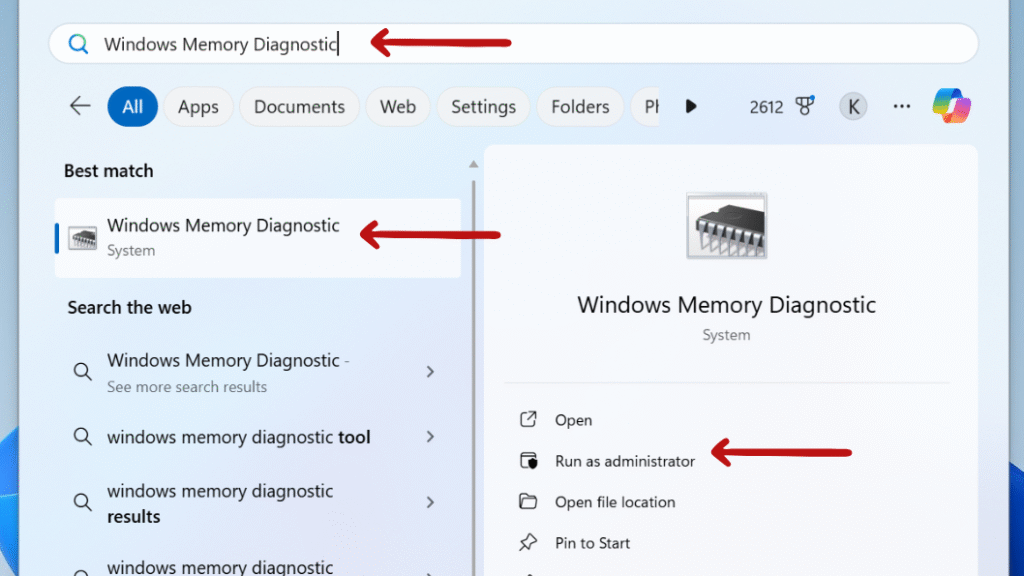Click the Run as administrator shield icon
Viewport: 1024px width, 576px height.
tap(528, 460)
